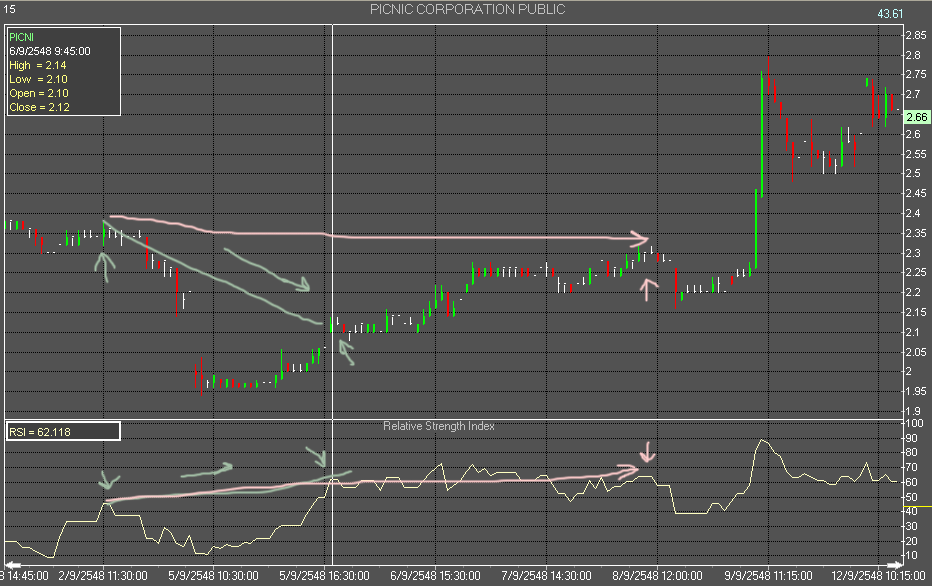
Task: Click the 2.8 label on the price axis
Action: click(x=913, y=55)
